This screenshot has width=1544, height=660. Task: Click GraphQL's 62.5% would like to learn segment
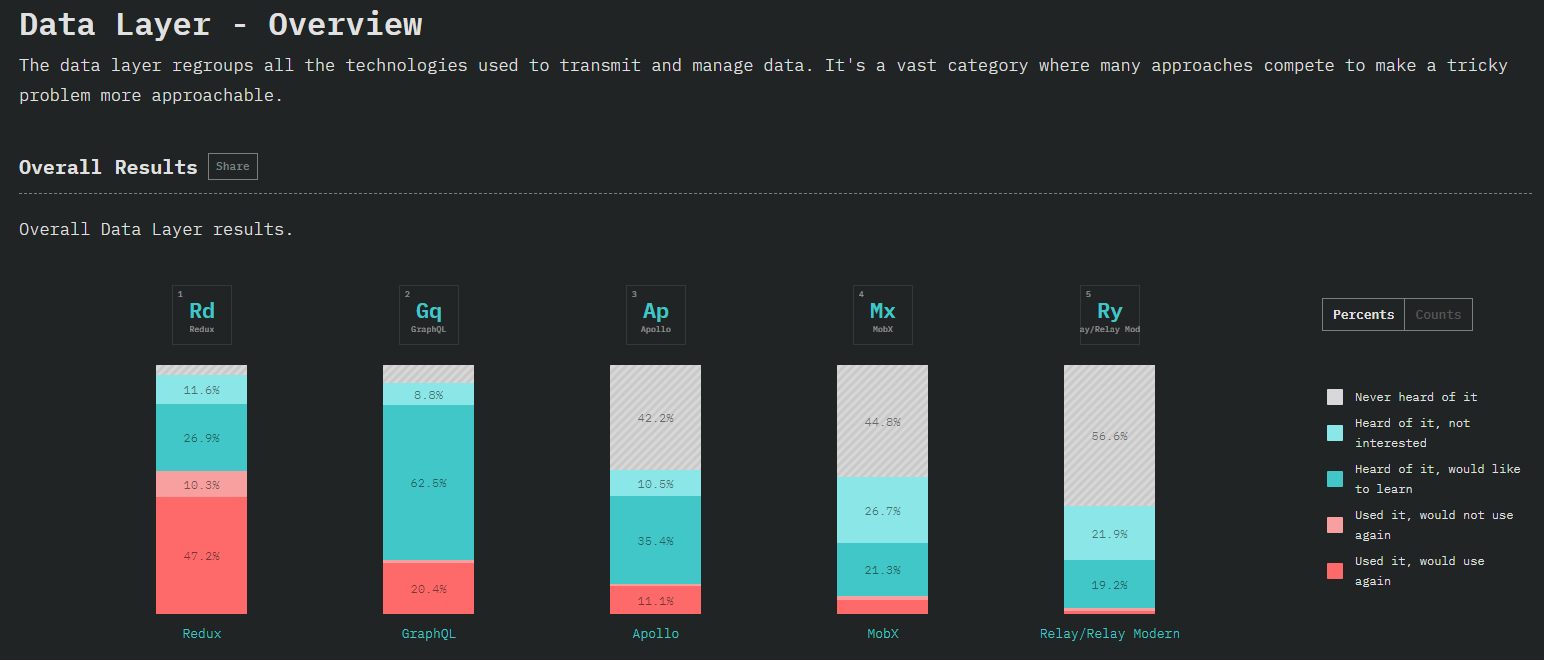tap(429, 483)
